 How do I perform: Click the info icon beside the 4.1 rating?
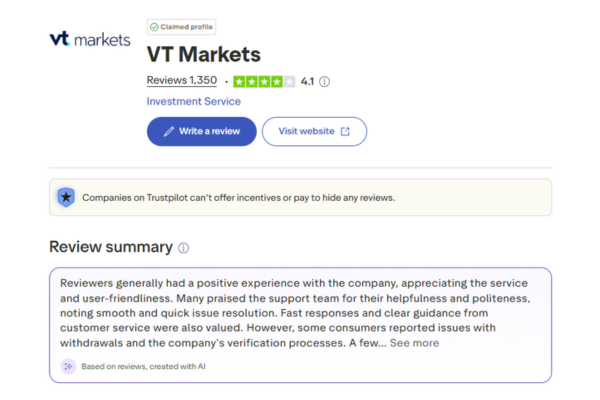(325, 81)
